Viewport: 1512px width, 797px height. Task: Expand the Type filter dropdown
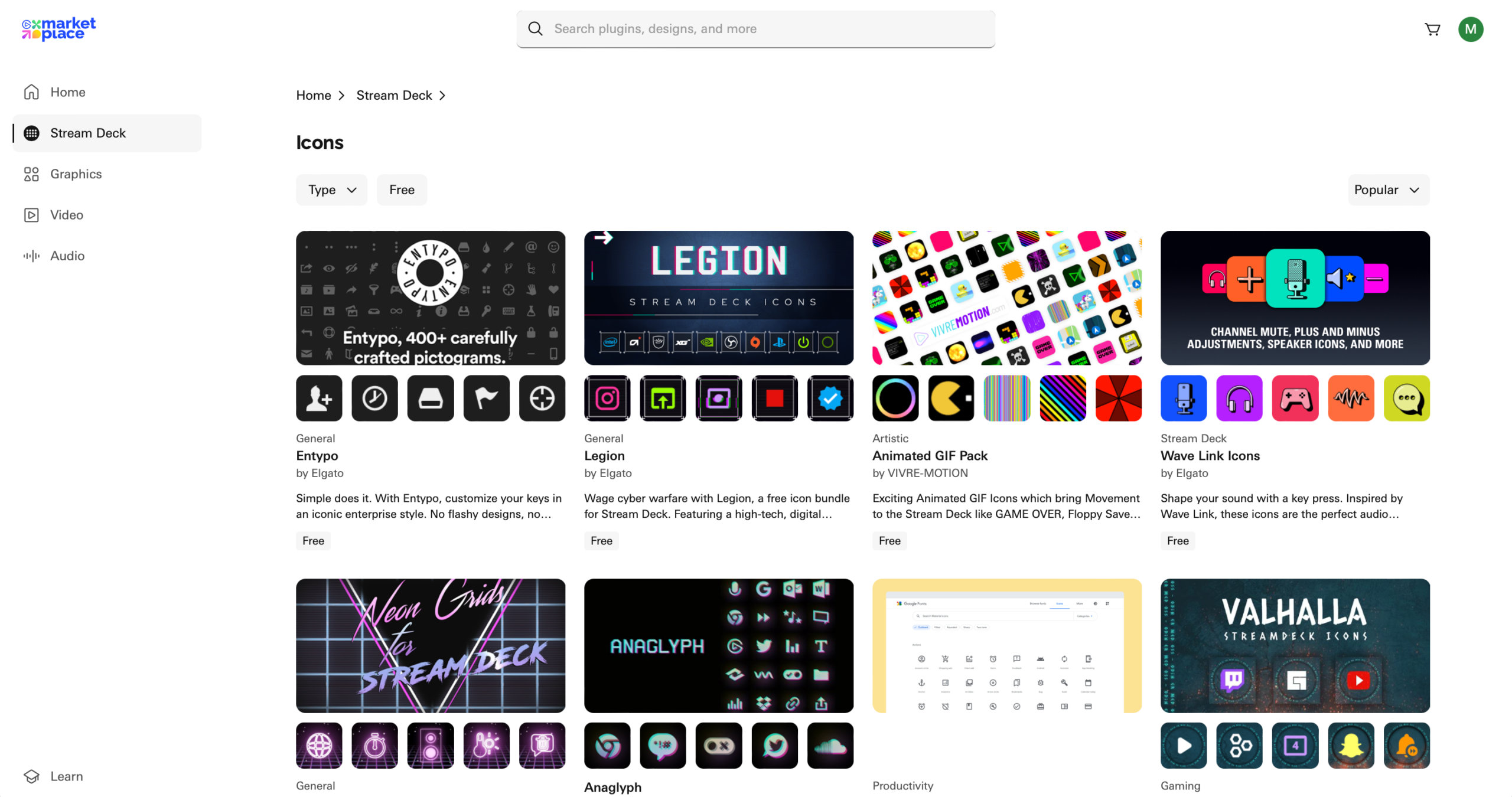332,190
